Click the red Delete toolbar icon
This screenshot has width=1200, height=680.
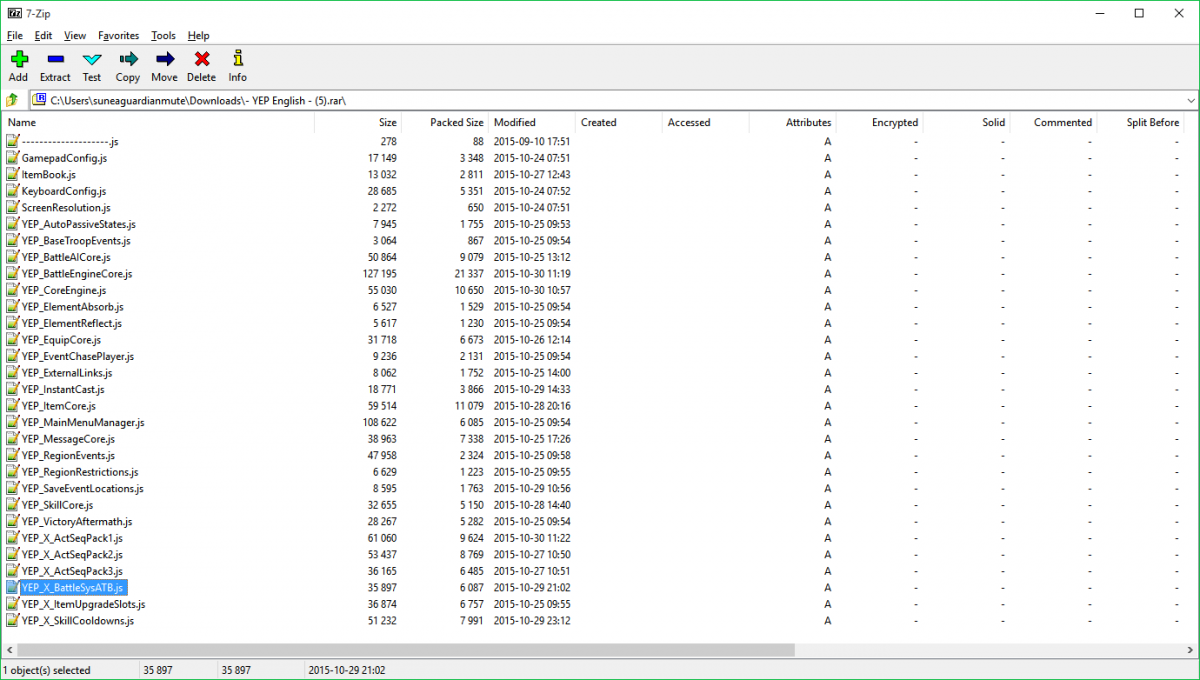click(201, 59)
